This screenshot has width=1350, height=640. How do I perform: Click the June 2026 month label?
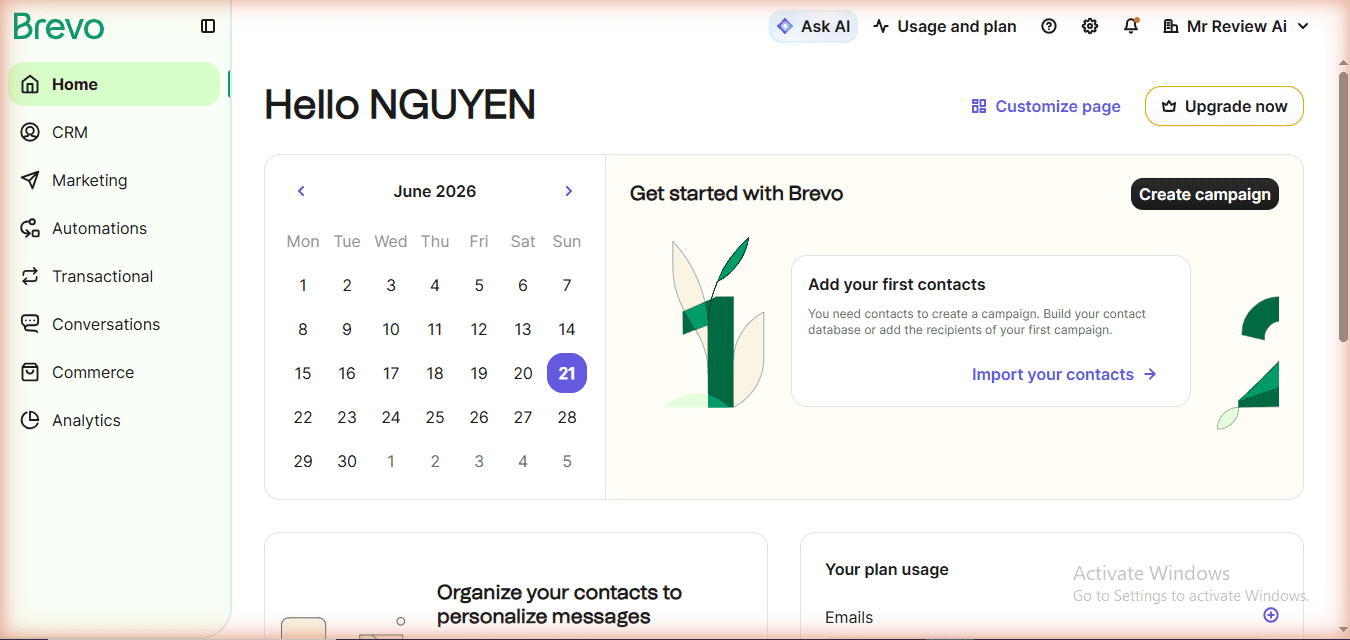pos(435,191)
